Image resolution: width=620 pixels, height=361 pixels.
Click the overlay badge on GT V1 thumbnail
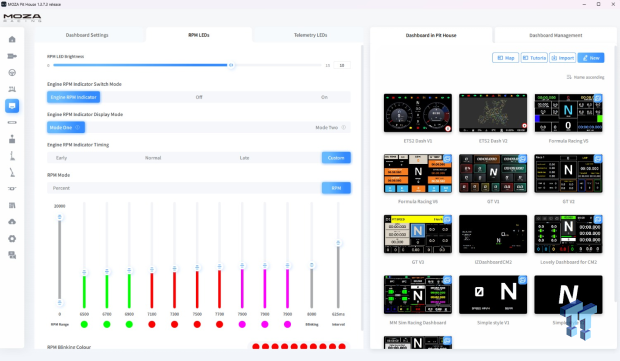coord(522,159)
